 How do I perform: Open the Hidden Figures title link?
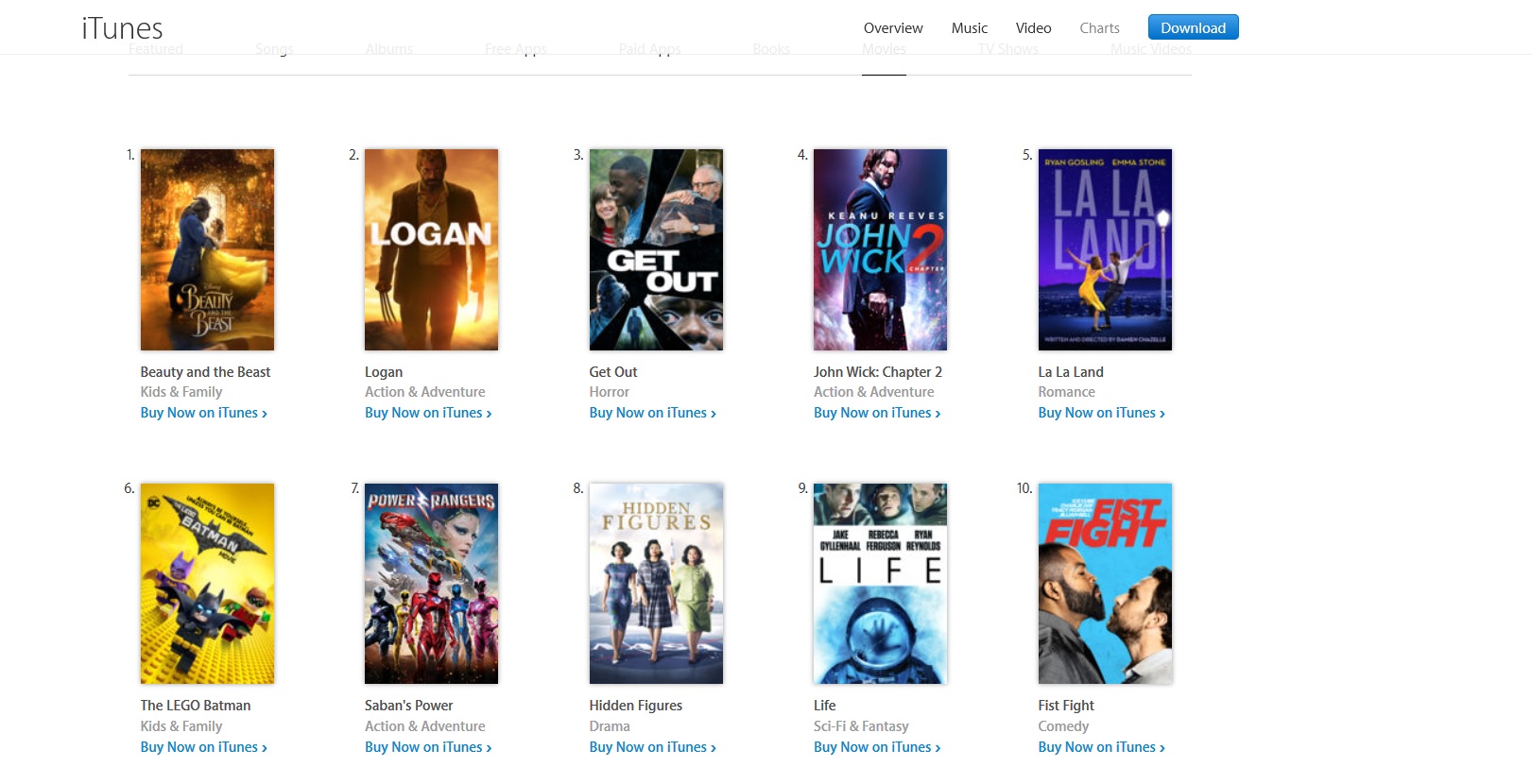coord(635,706)
